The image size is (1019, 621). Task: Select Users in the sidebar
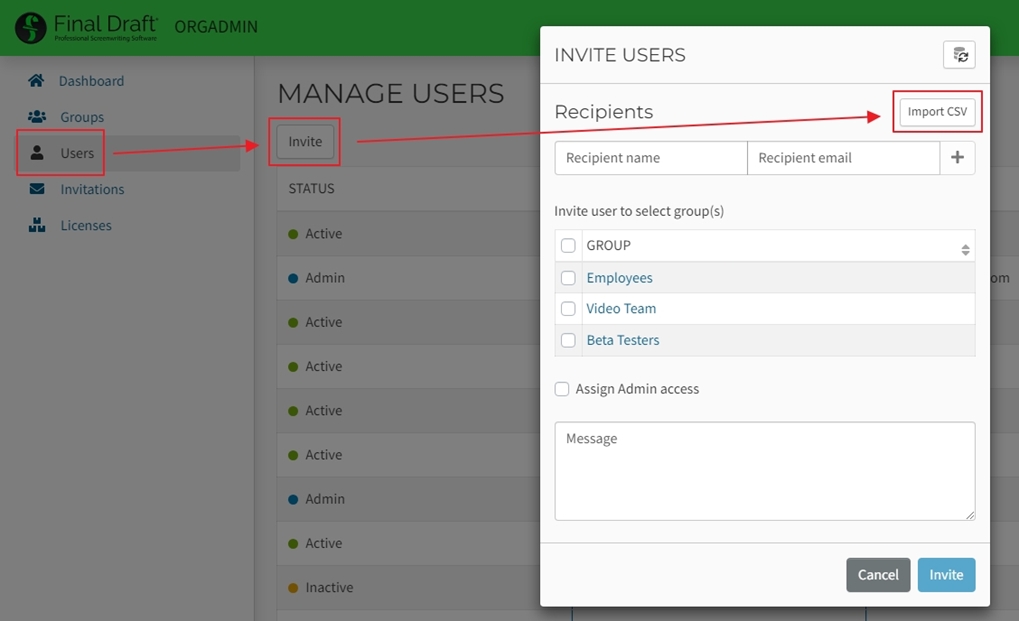tap(77, 153)
